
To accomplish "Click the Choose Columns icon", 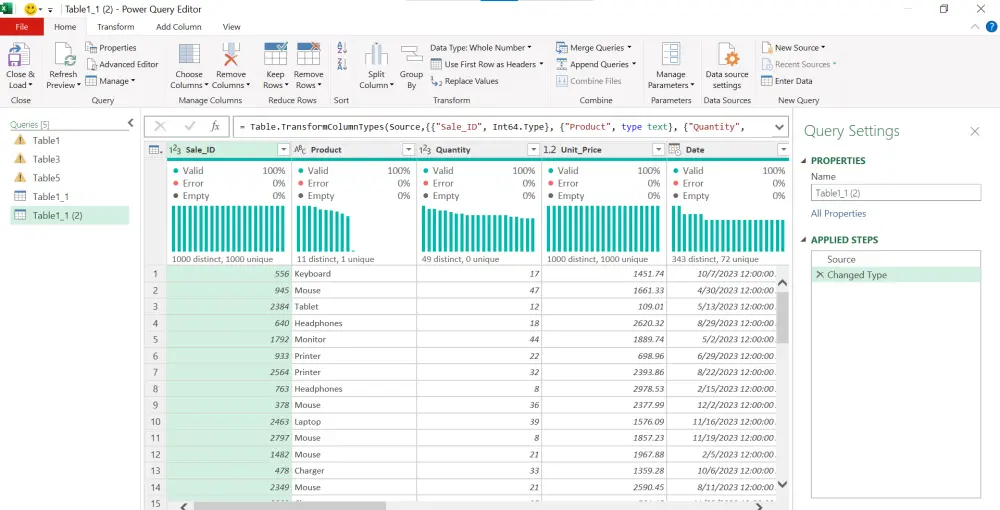I will 189,55.
